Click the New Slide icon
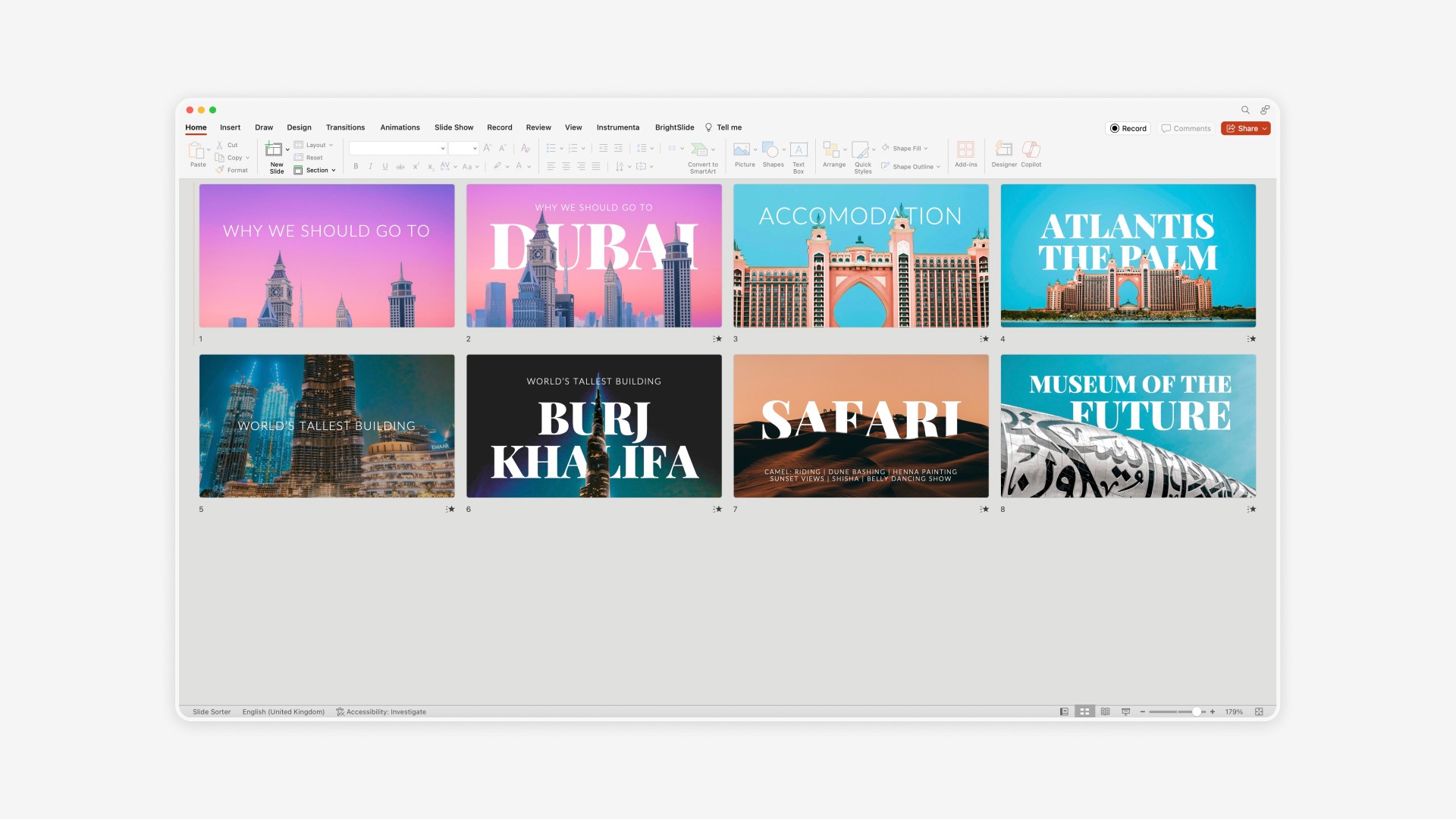Screen dimensions: 1456x819 (x=274, y=150)
